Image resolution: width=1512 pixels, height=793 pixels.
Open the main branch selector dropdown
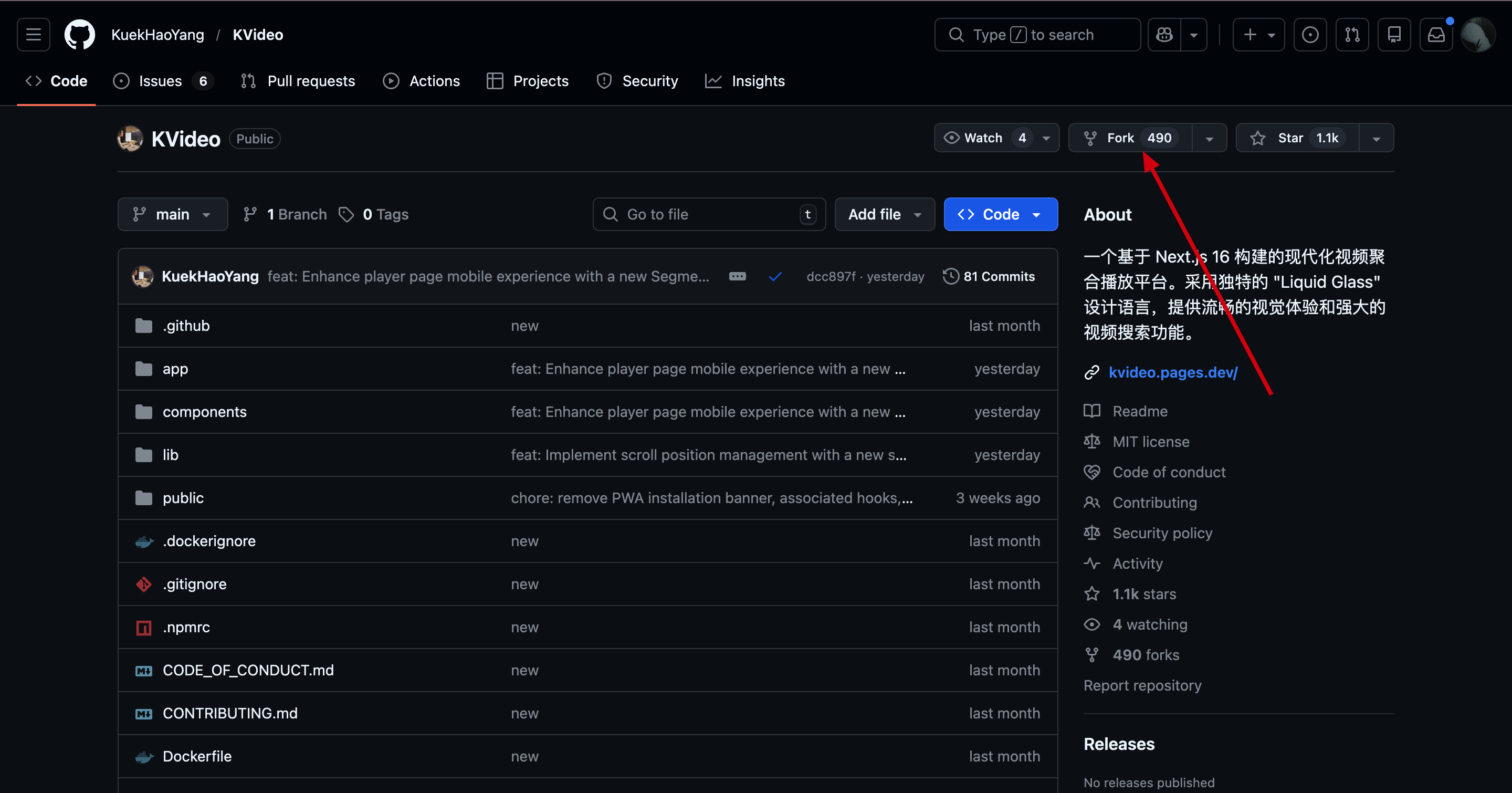172,214
